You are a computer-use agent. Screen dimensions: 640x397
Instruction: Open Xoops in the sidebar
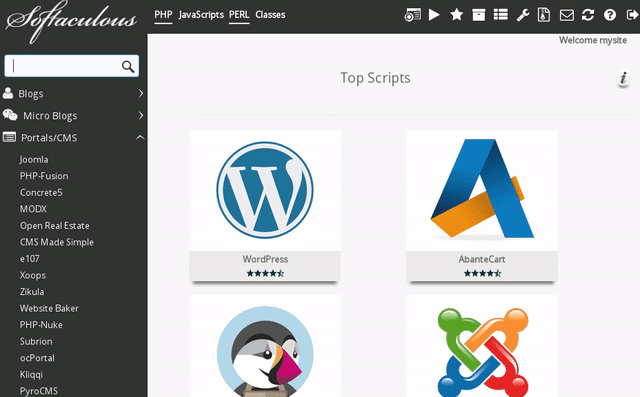pyautogui.click(x=33, y=275)
